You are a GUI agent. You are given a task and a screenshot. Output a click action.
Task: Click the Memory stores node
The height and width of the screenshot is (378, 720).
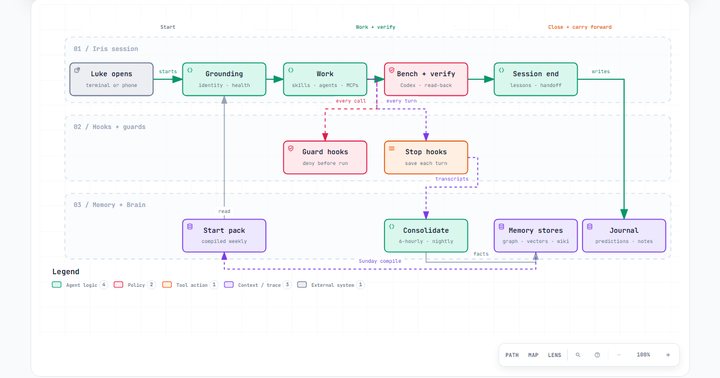535,236
